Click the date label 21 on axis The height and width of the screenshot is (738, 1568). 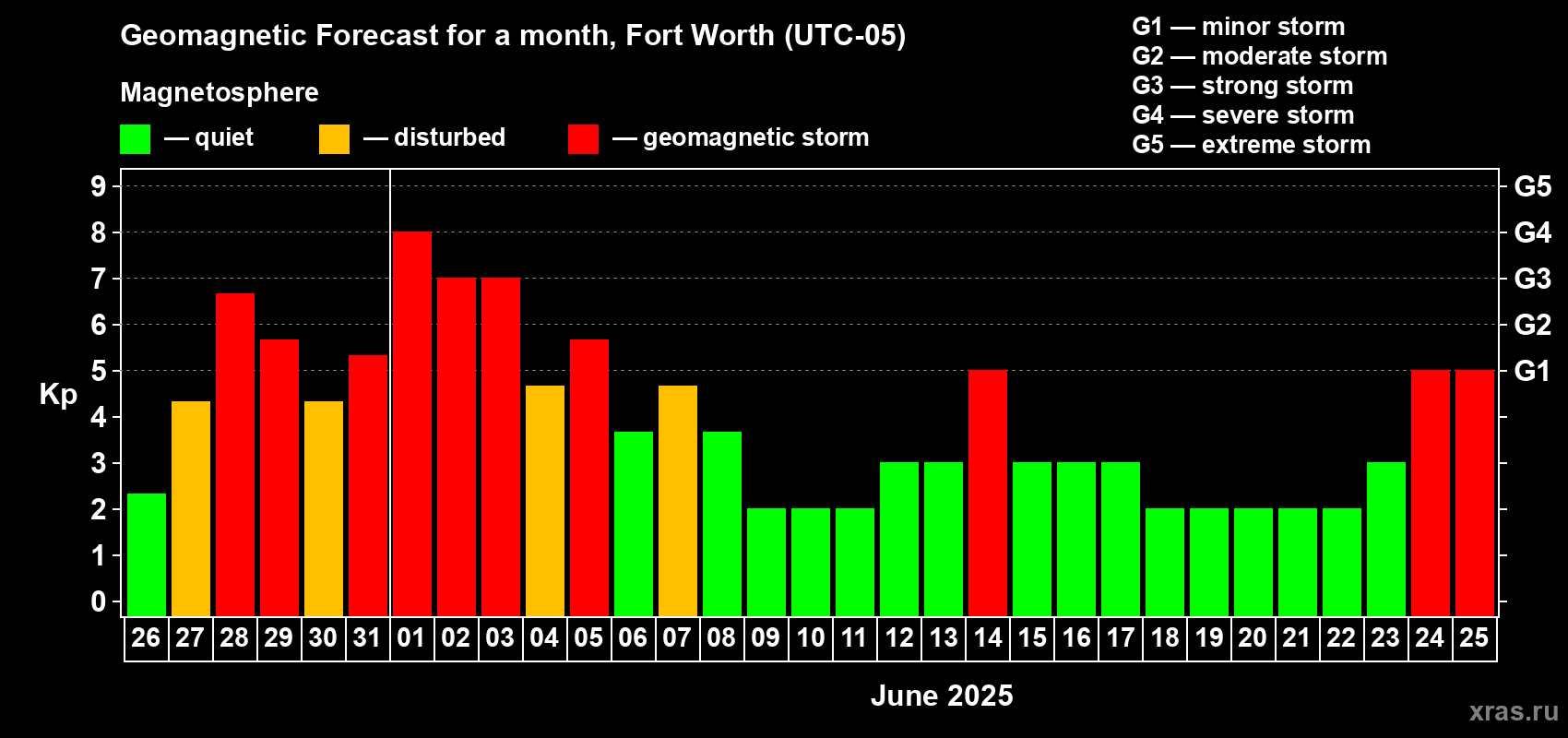(x=1298, y=637)
